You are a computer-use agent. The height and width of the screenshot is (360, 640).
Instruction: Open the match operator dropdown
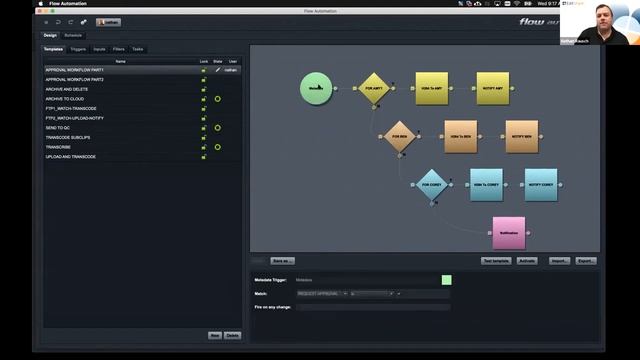pyautogui.click(x=372, y=293)
